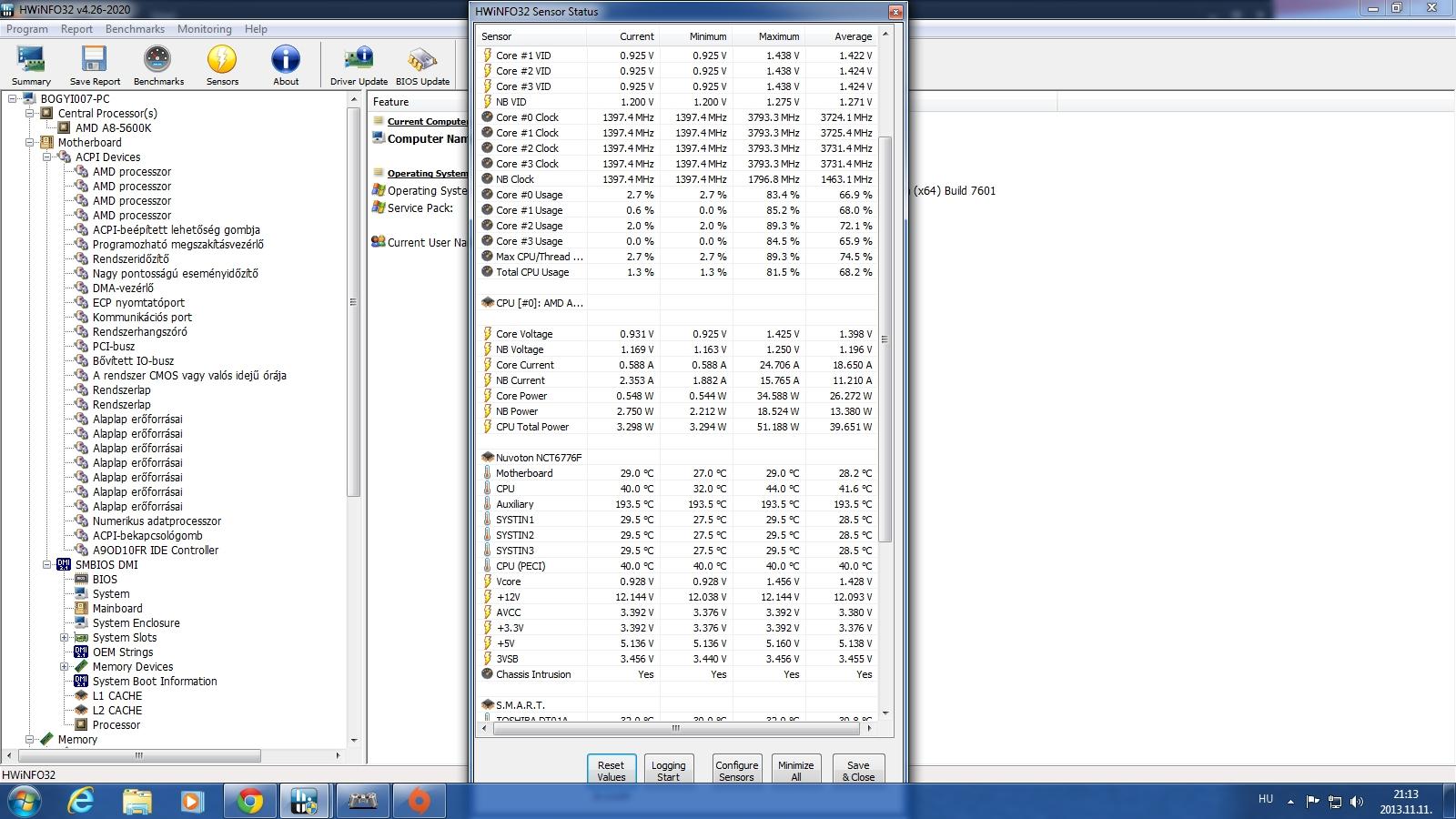This screenshot has width=1456, height=819.
Task: Click the CPU [#0] sensor group icon
Action: [x=488, y=303]
